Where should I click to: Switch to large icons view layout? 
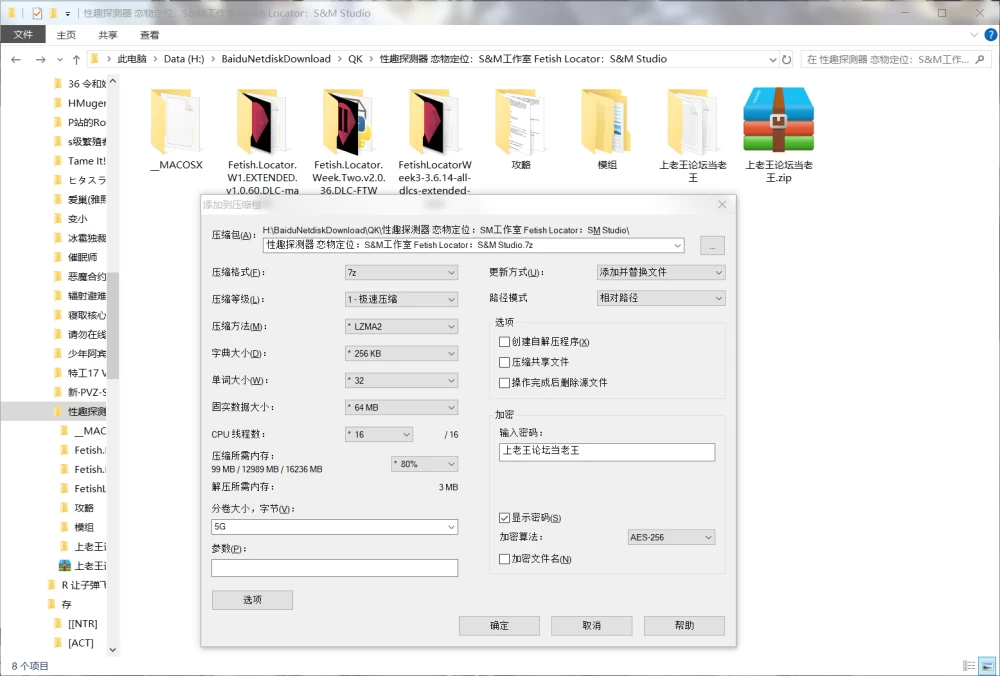coord(987,666)
